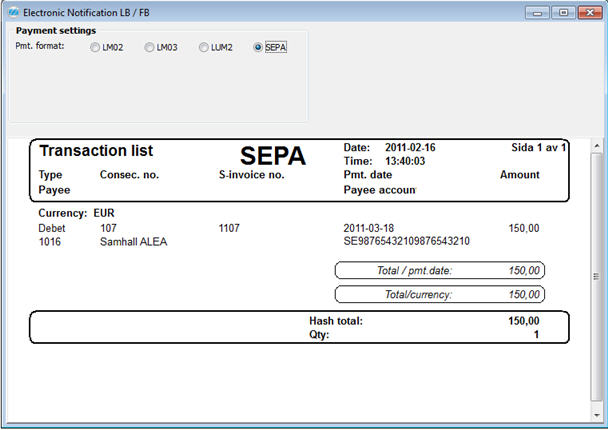Click the payment date 2011-03-18

(370, 228)
